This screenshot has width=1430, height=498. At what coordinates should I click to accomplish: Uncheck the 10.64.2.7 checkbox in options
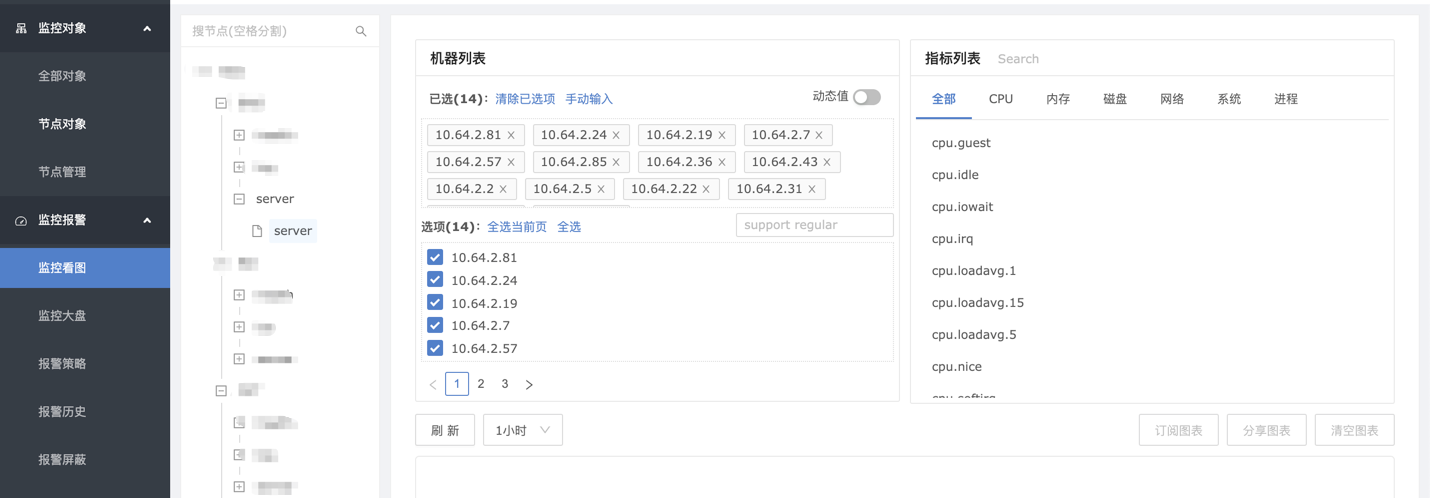pos(435,325)
